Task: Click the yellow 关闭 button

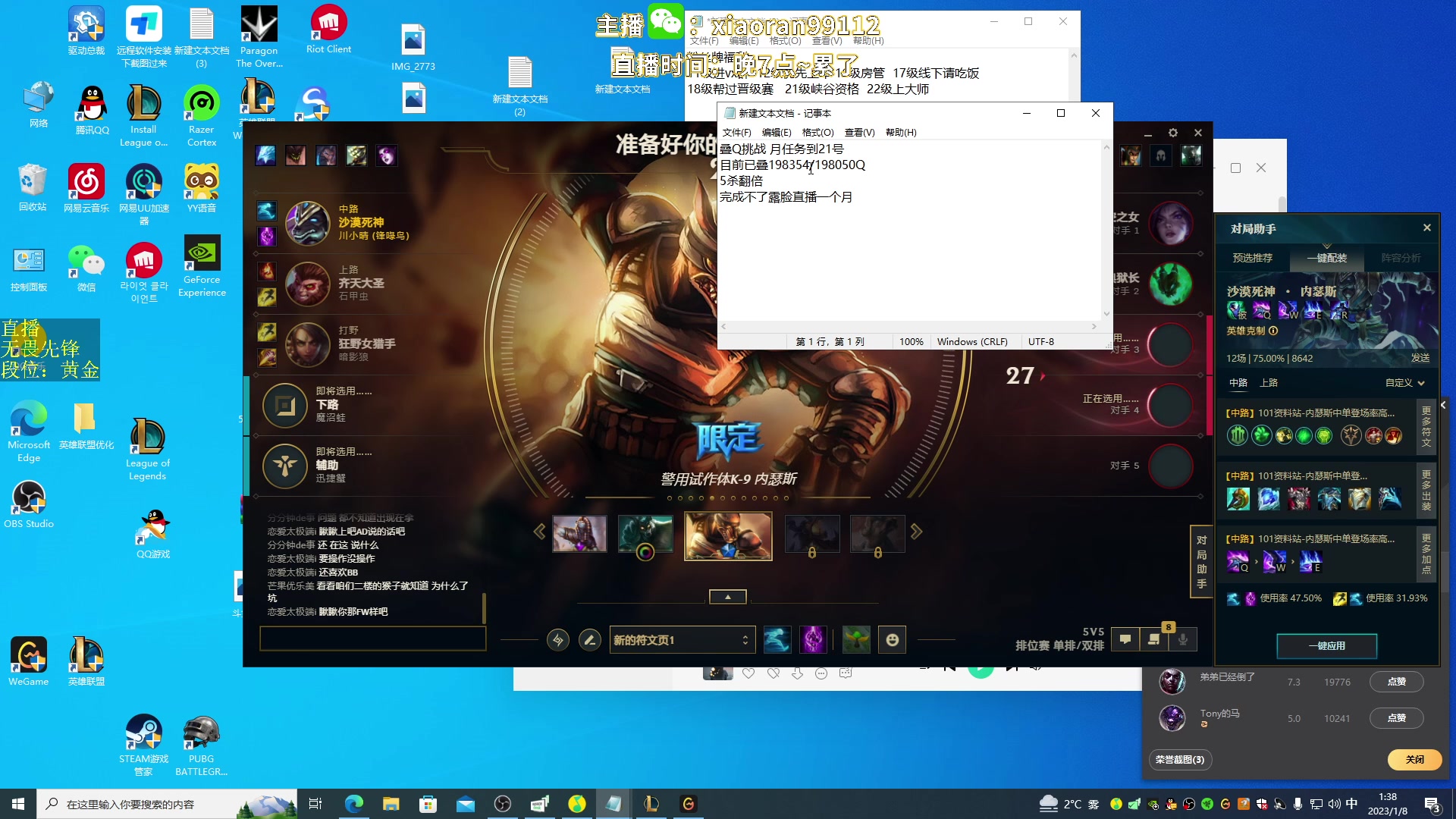Action: coord(1414,759)
